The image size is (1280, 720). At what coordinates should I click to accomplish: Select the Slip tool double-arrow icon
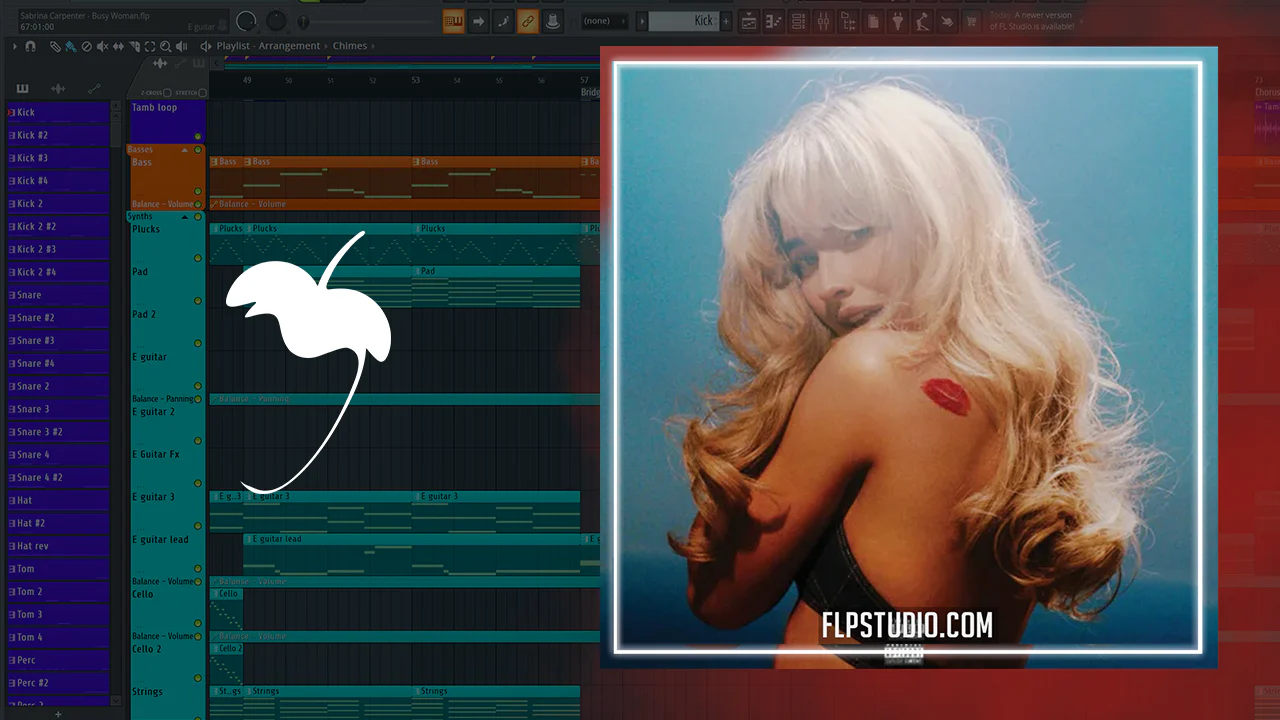(x=118, y=46)
